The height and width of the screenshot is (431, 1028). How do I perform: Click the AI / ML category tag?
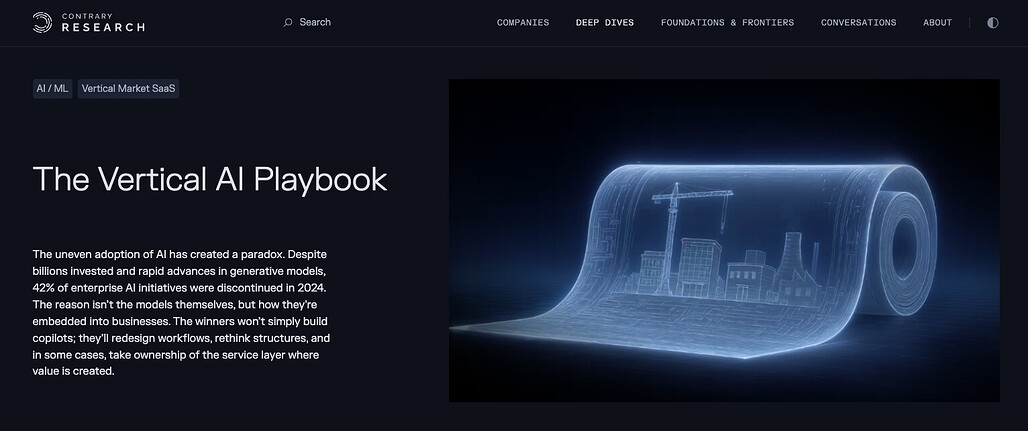pyautogui.click(x=52, y=88)
